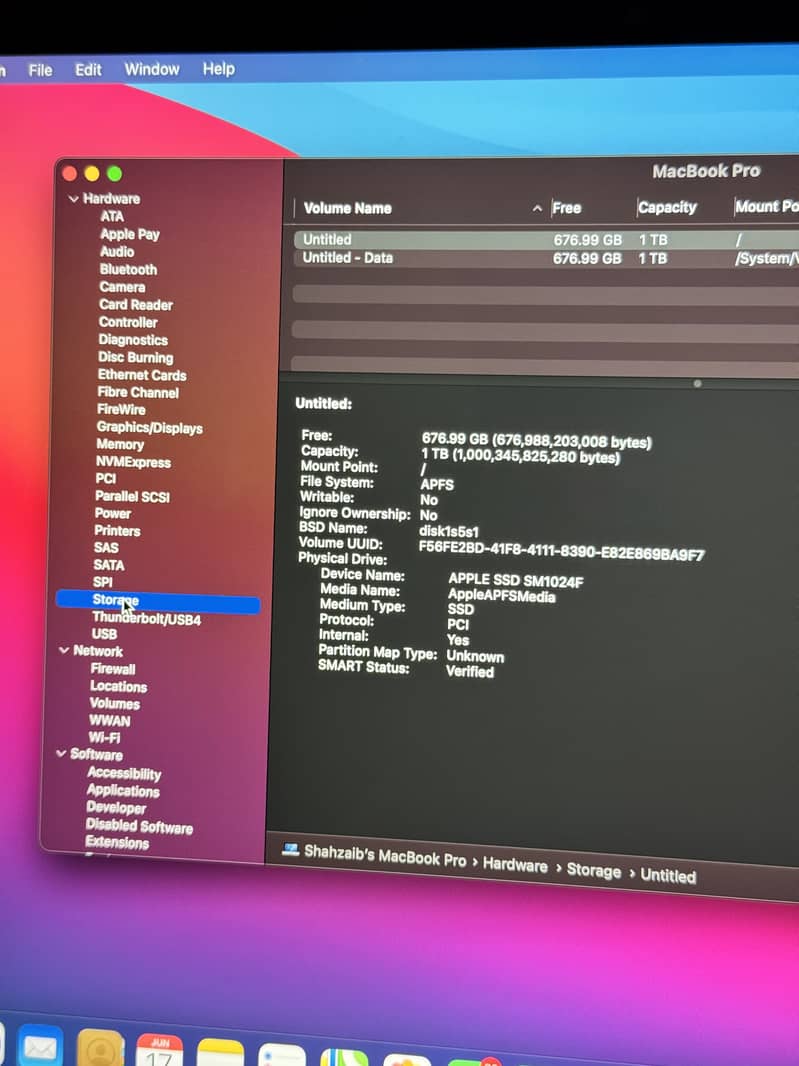This screenshot has width=799, height=1066.
Task: Sort by Capacity column header
Action: (x=667, y=207)
